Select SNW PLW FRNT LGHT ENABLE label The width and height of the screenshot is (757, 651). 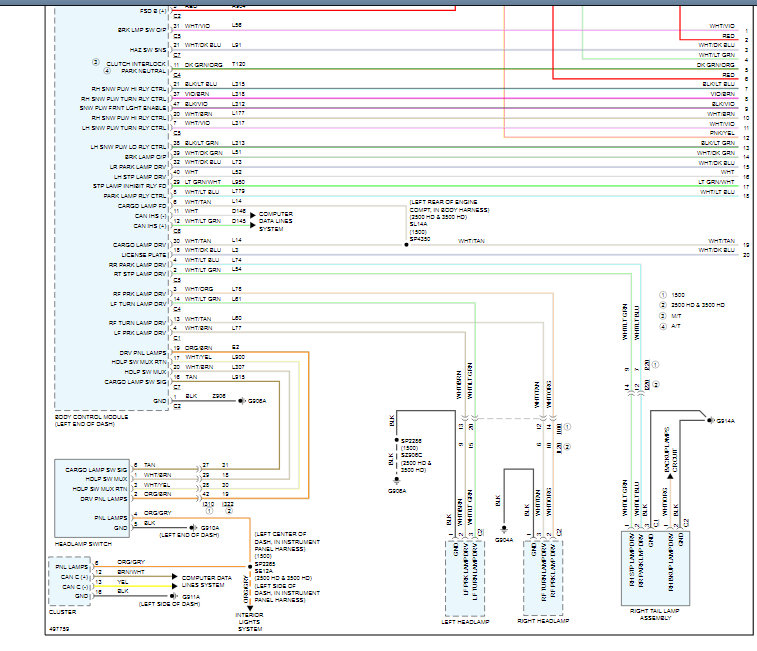click(123, 108)
